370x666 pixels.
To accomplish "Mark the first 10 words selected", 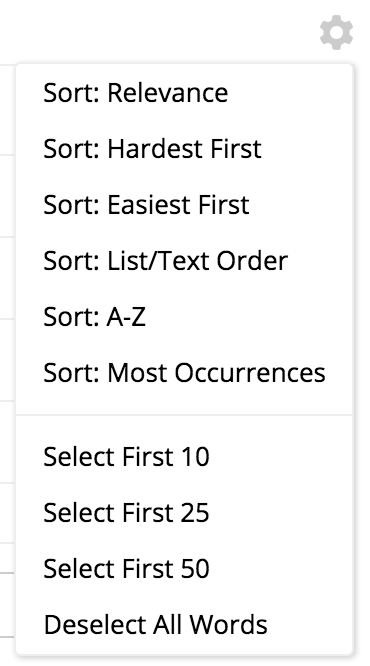I will pos(184,457).
